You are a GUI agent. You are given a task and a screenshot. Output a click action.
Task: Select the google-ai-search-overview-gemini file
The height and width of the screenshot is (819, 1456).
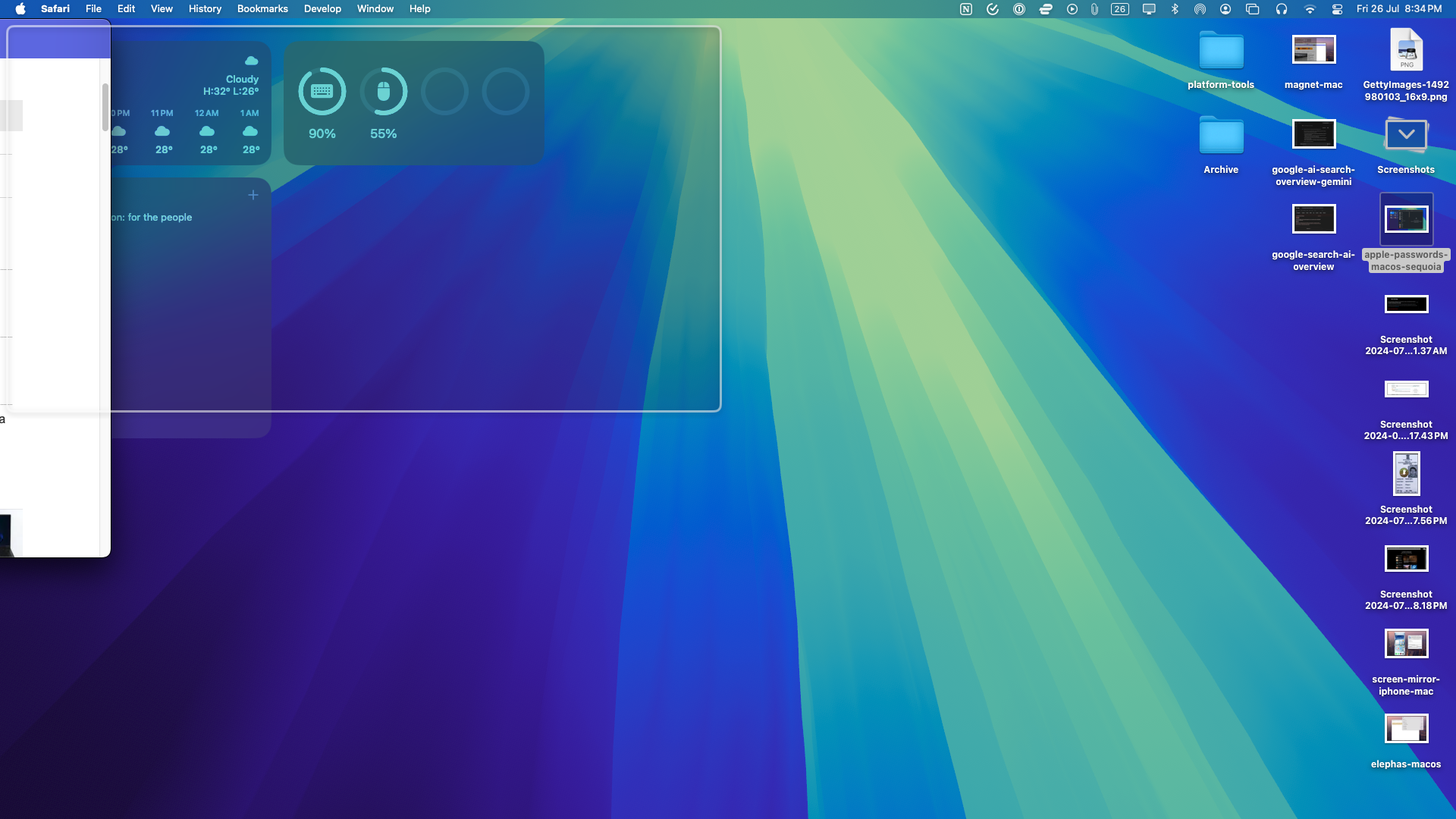point(1313,135)
